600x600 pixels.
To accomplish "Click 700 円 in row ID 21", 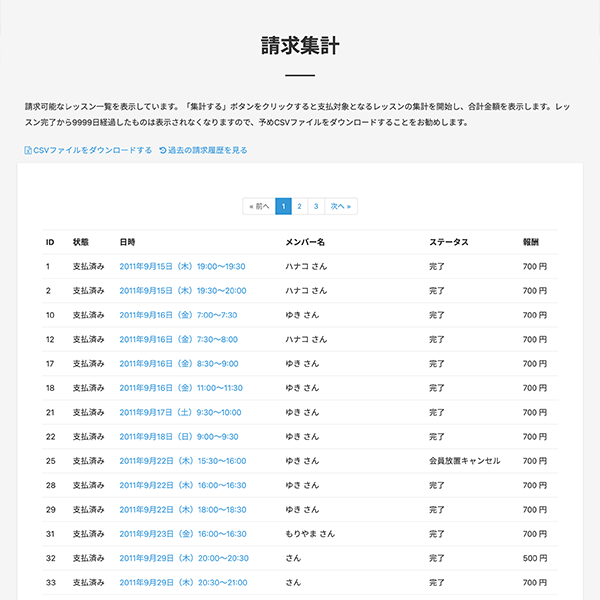I will [535, 412].
